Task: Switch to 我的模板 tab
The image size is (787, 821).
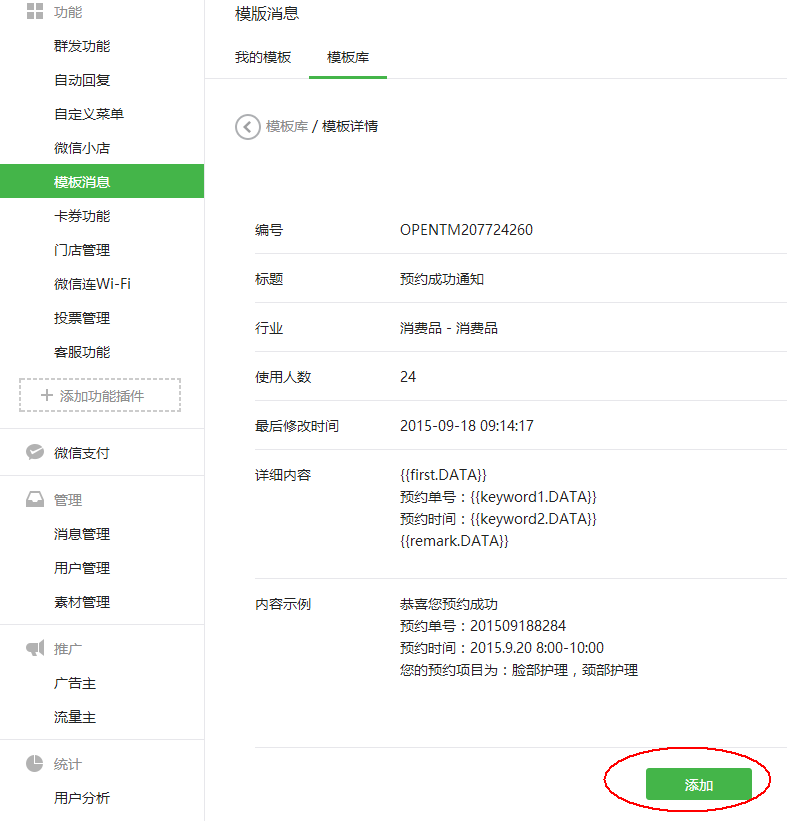Action: tap(263, 57)
